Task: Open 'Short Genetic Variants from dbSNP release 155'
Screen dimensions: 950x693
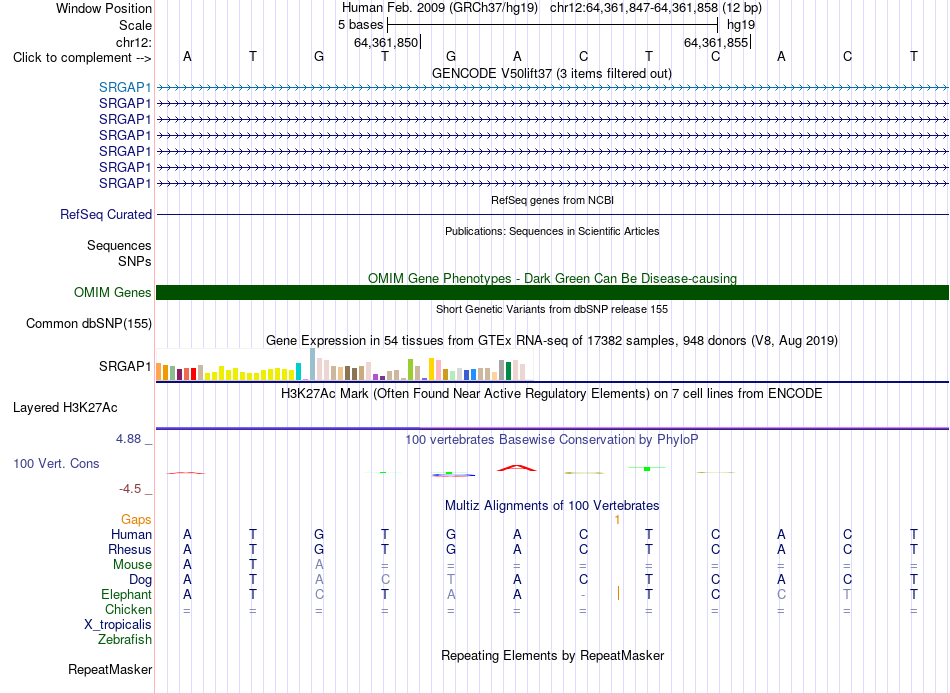Action: (552, 309)
